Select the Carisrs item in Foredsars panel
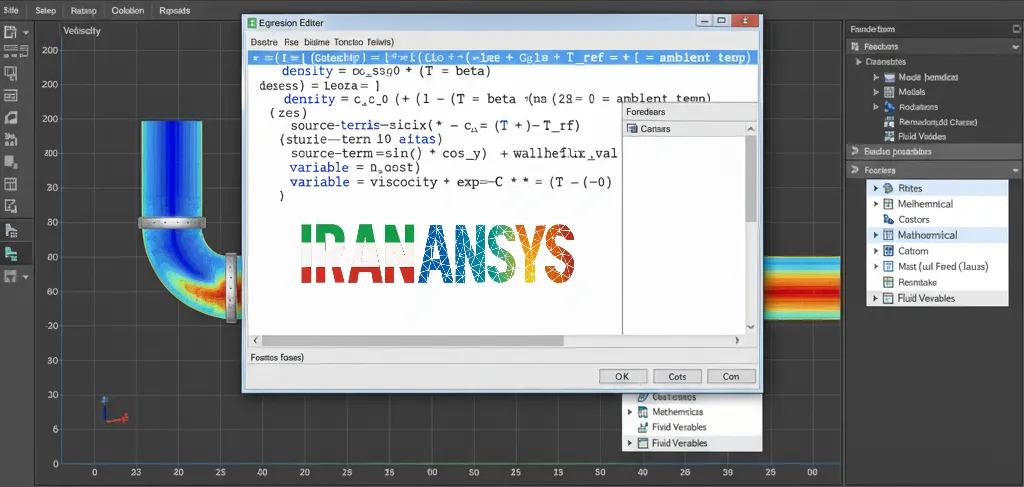Image resolution: width=1024 pixels, height=487 pixels. (685, 129)
